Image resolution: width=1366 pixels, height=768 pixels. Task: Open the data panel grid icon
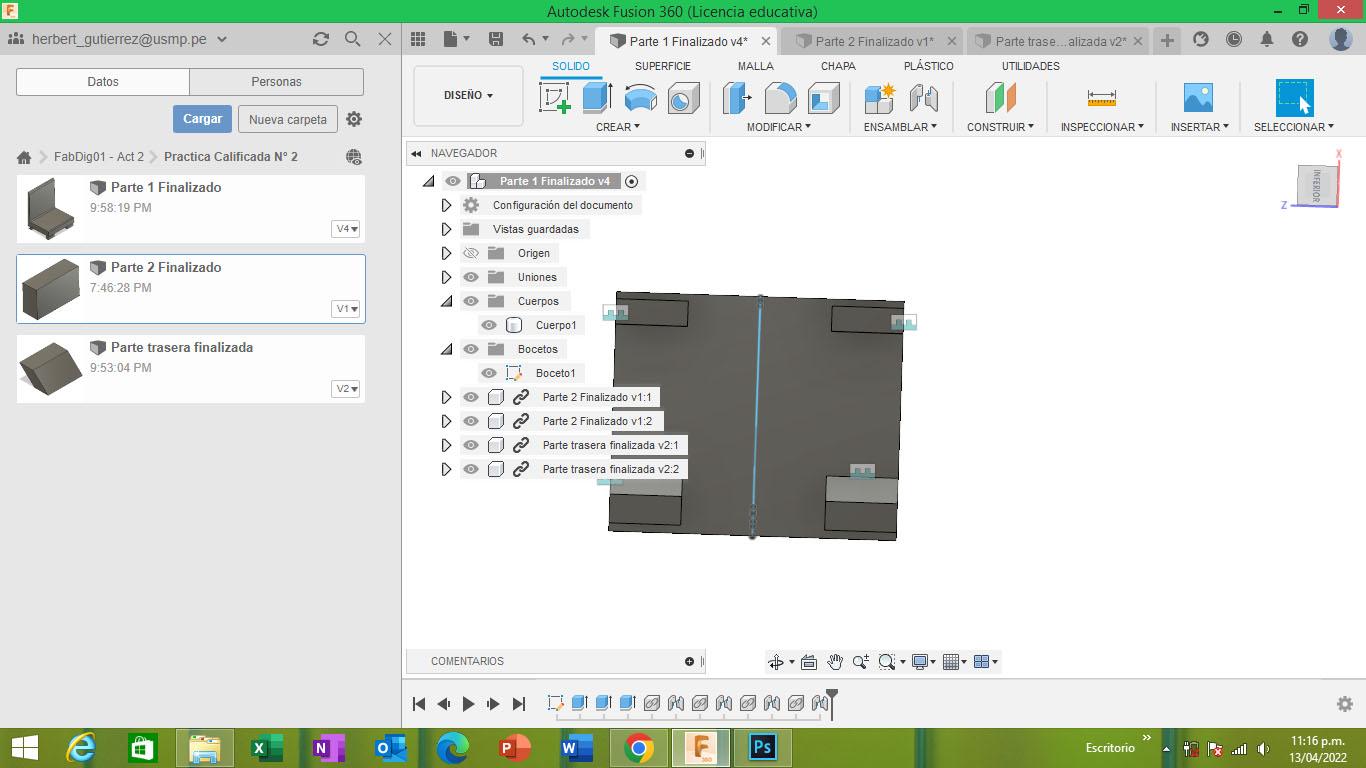coord(418,39)
